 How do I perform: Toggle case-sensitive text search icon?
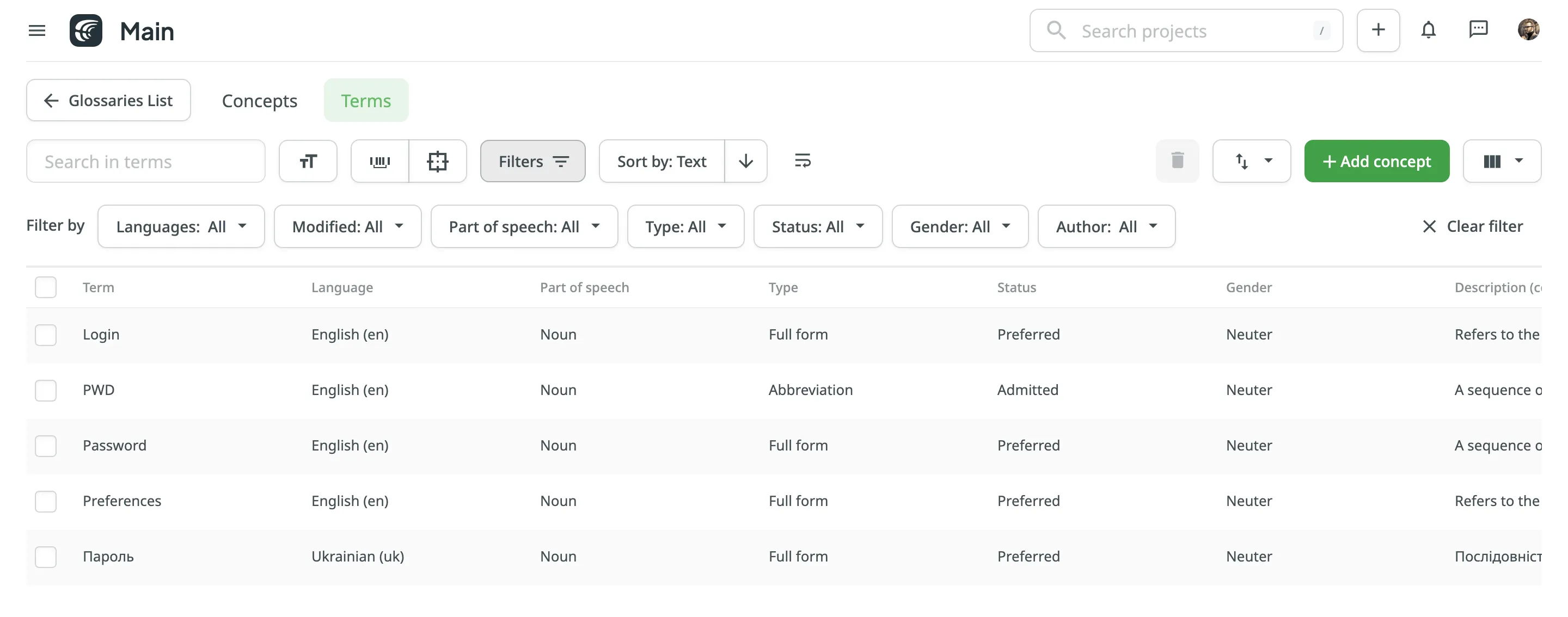308,161
